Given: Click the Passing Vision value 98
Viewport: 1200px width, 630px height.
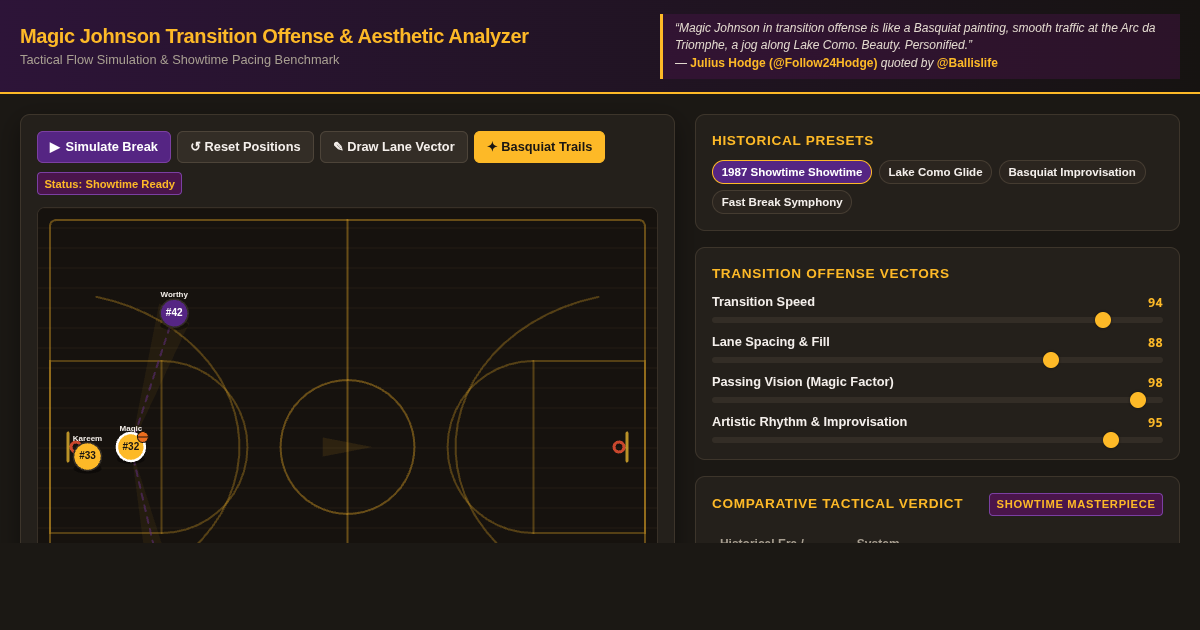Looking at the screenshot, I should point(1155,383).
